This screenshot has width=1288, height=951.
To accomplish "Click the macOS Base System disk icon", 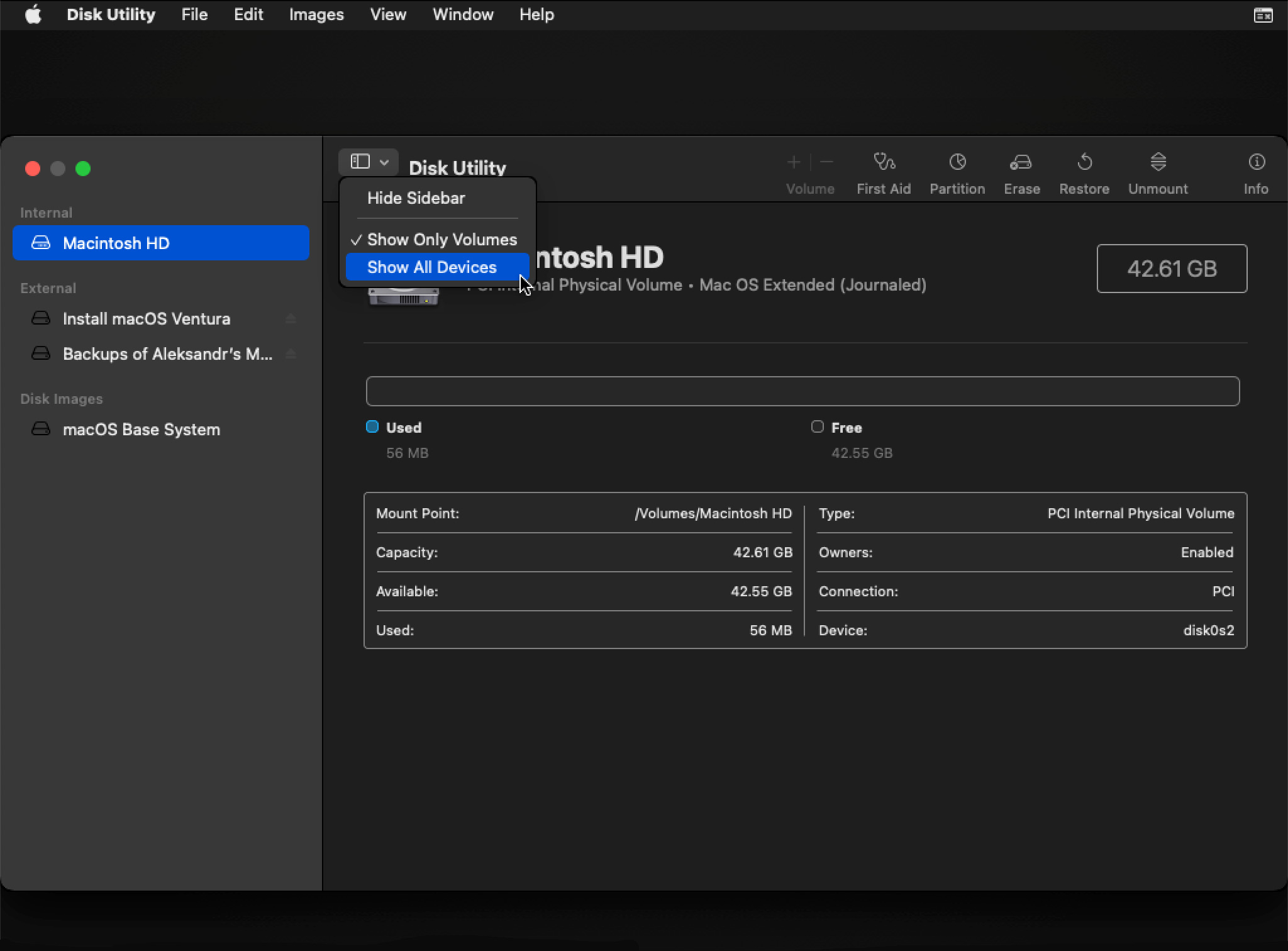I will (x=41, y=429).
